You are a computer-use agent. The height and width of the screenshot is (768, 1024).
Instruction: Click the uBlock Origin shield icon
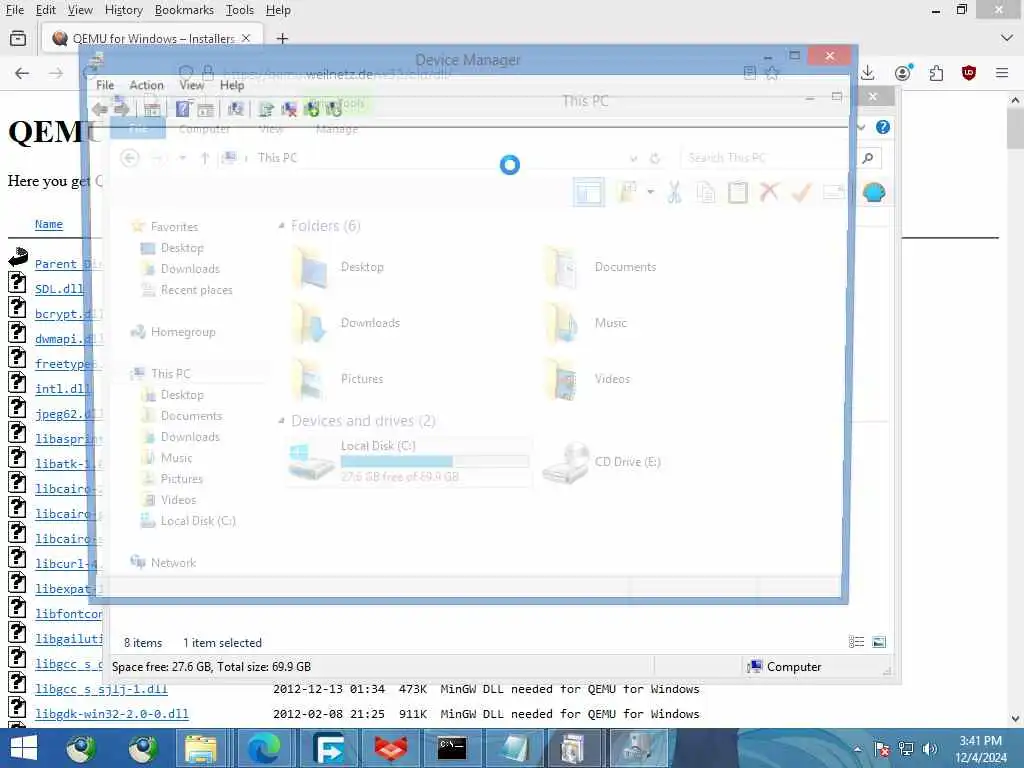tap(969, 72)
